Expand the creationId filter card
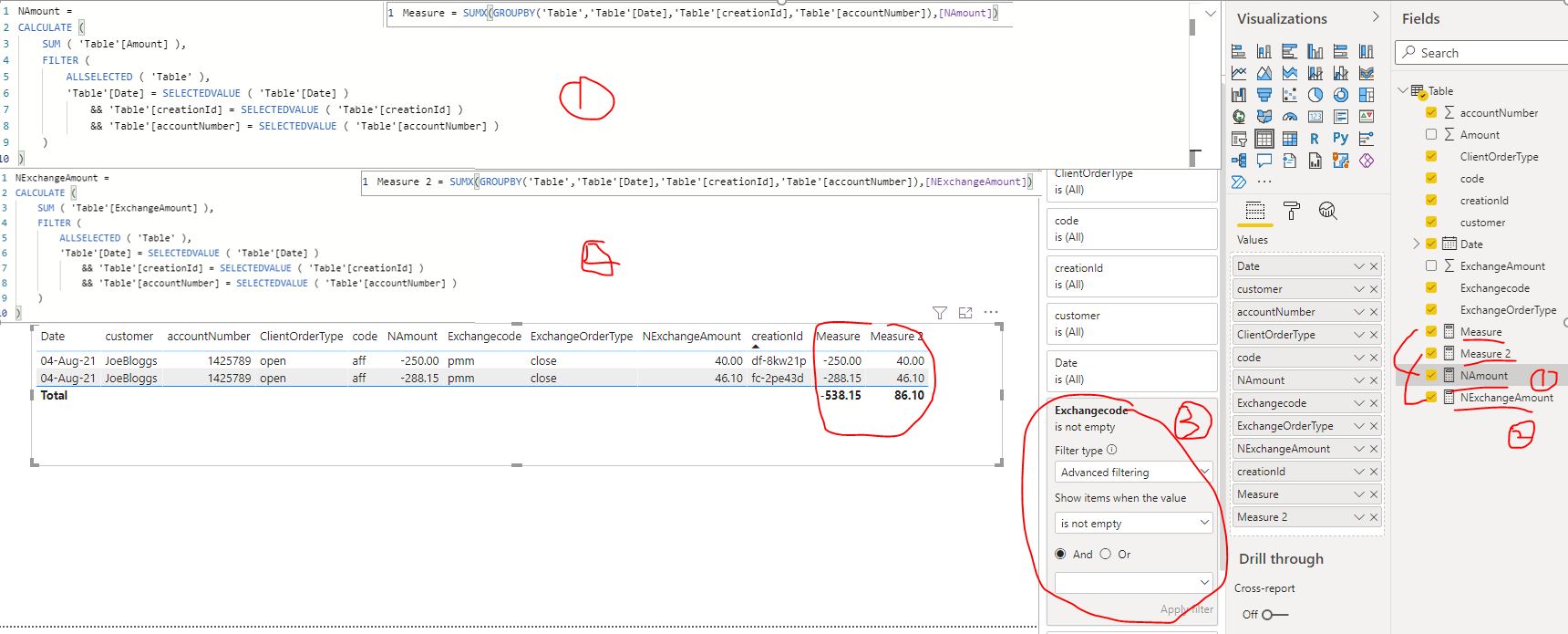 (1131, 275)
